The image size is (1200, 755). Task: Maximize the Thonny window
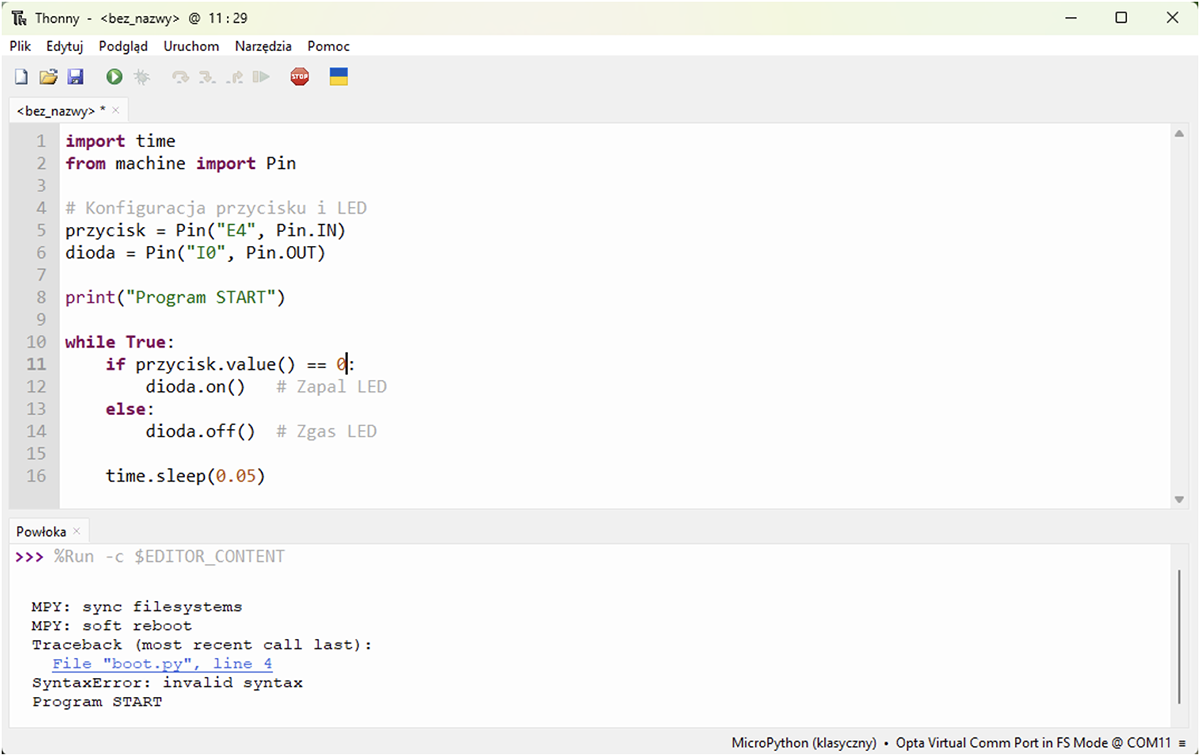tap(1121, 18)
